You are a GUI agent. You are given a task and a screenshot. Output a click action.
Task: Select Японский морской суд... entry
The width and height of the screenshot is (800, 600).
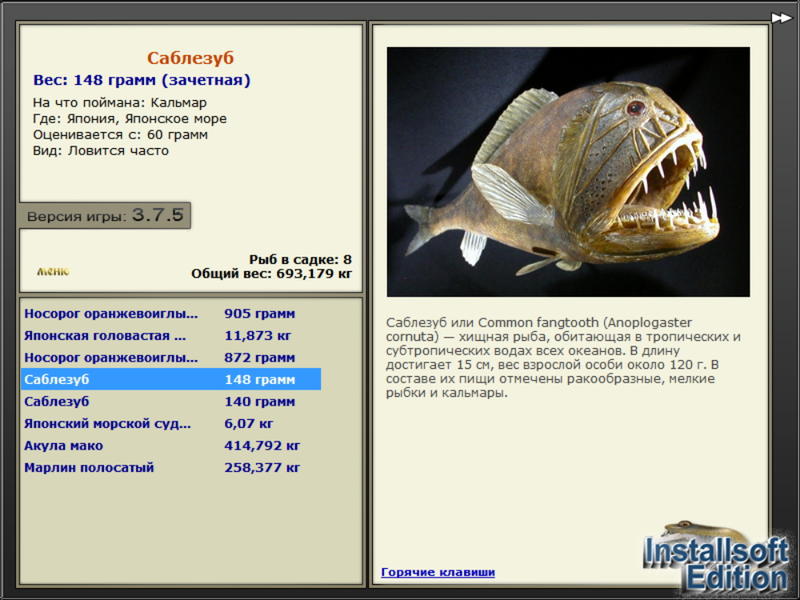point(171,423)
